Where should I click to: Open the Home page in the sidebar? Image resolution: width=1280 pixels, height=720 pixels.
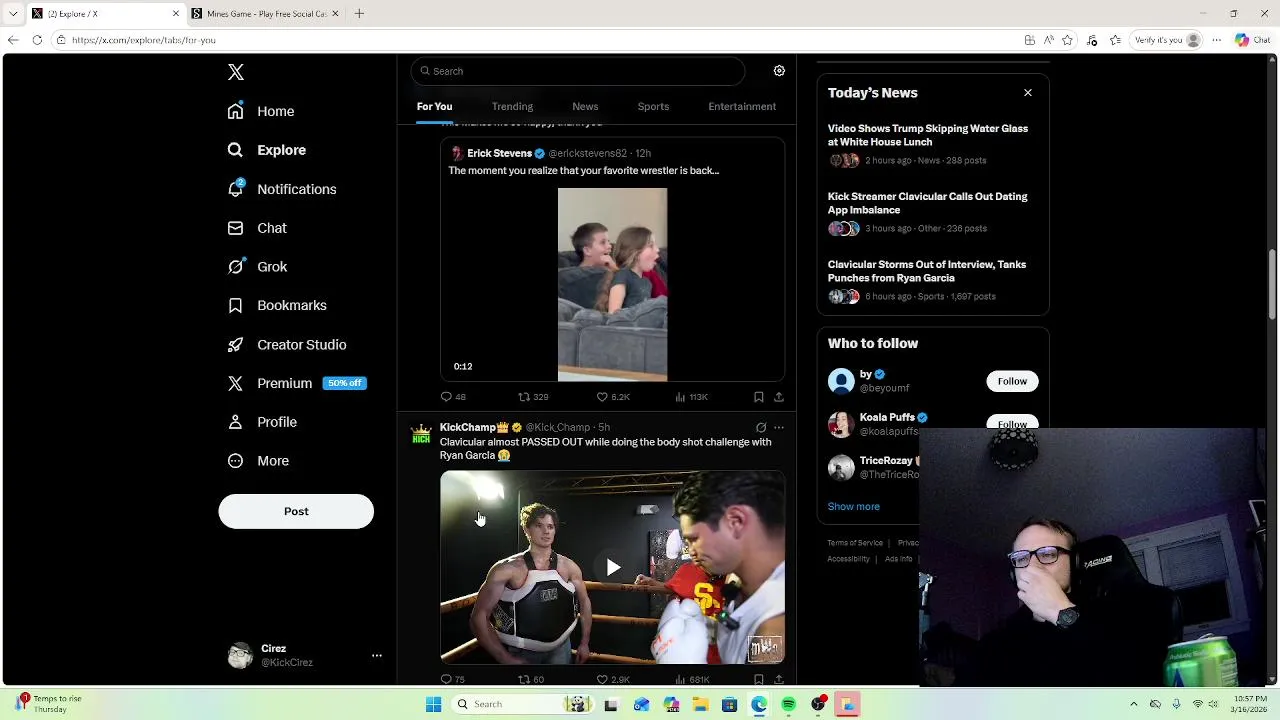point(261,111)
